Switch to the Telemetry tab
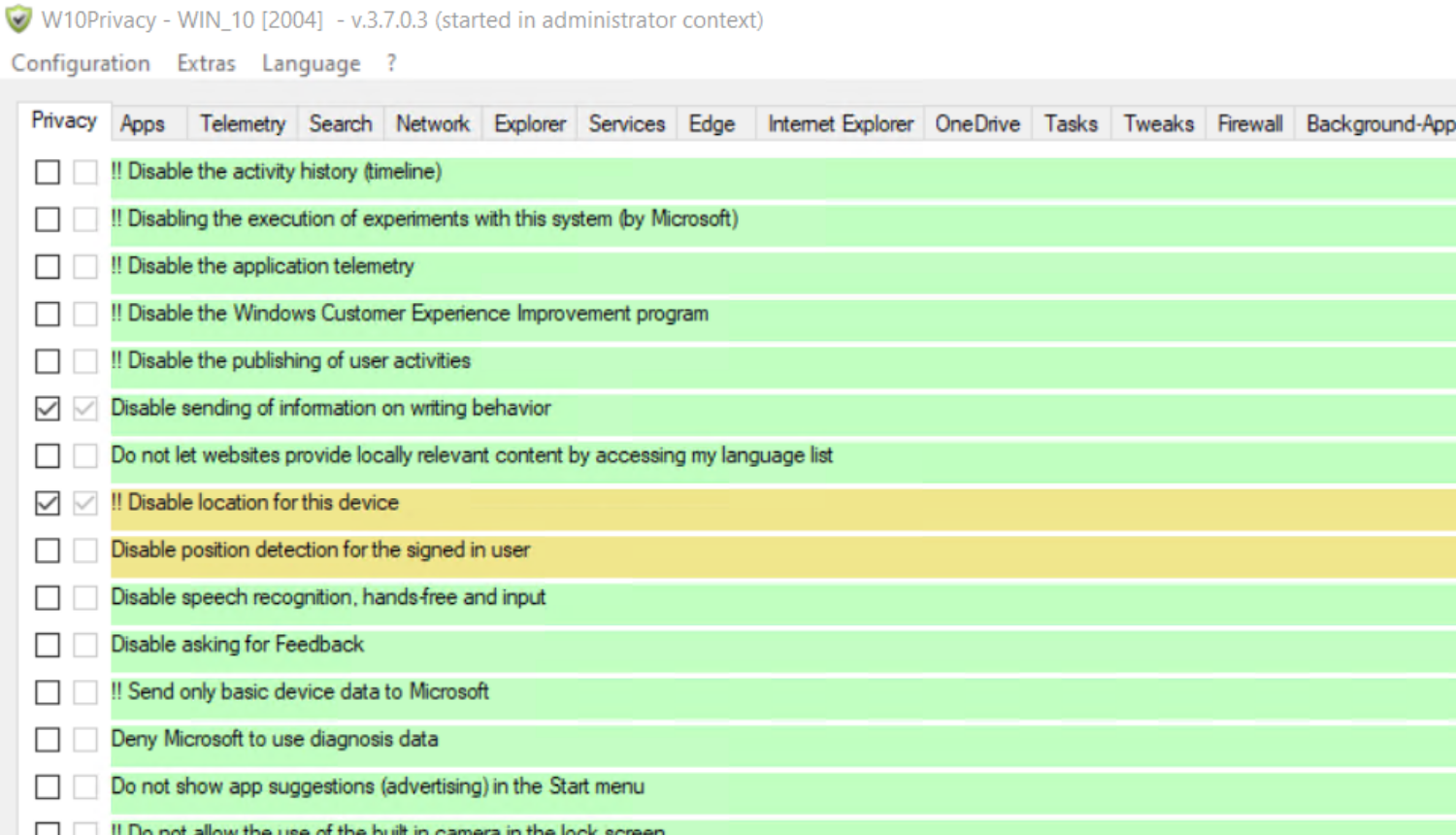The height and width of the screenshot is (835, 1456). (x=241, y=123)
